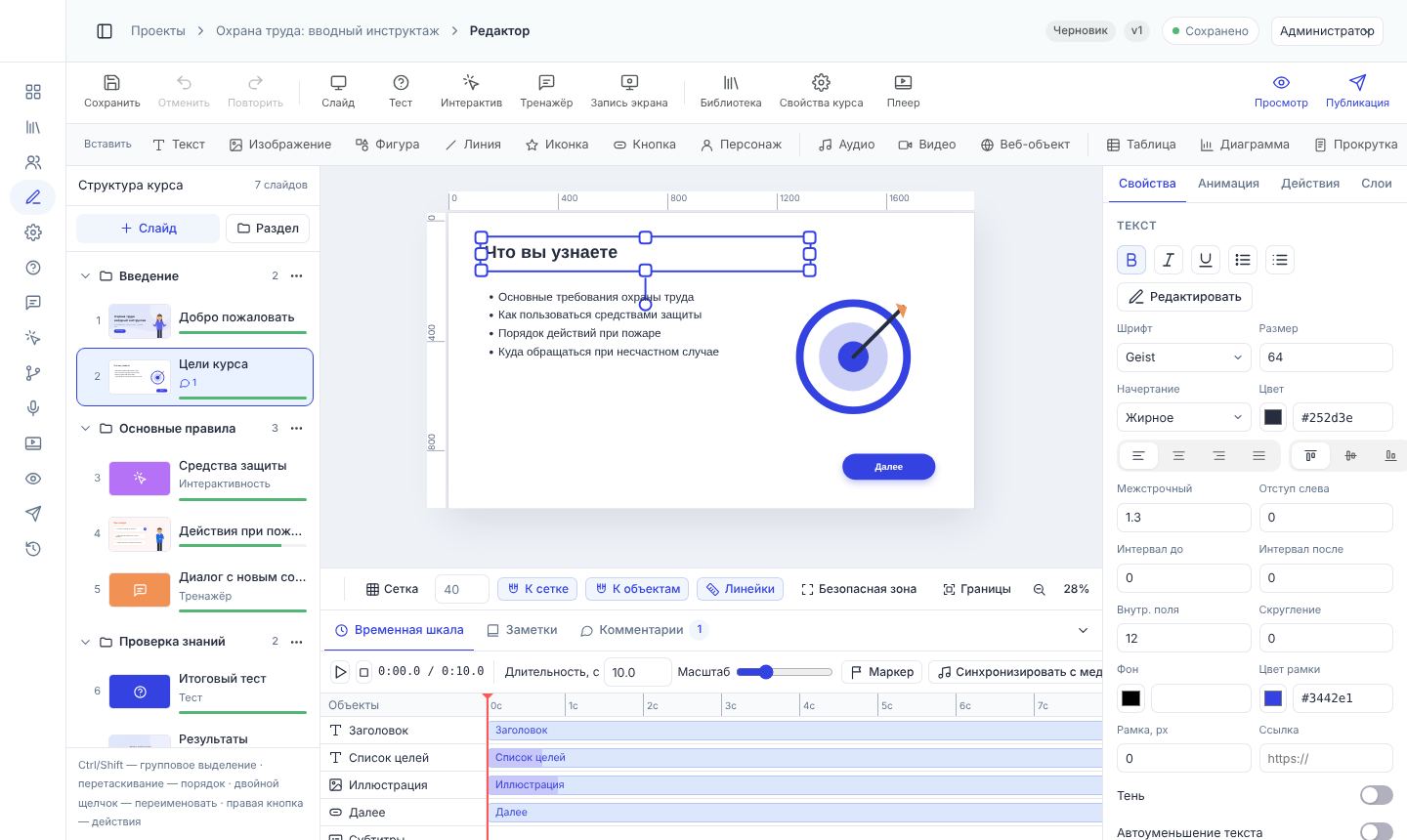Click the timeline Масштаб slider
The height and width of the screenshot is (840, 1407).
784,672
